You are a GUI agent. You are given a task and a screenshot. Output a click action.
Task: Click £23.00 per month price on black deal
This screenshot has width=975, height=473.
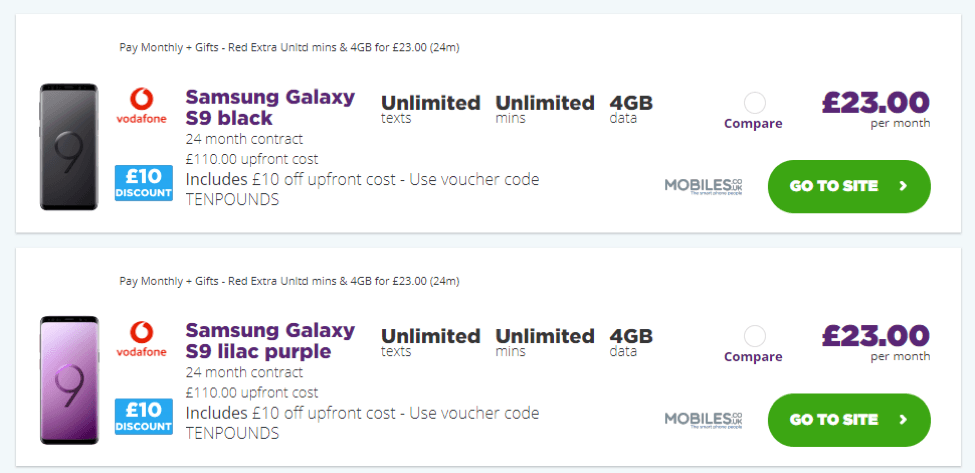click(875, 104)
